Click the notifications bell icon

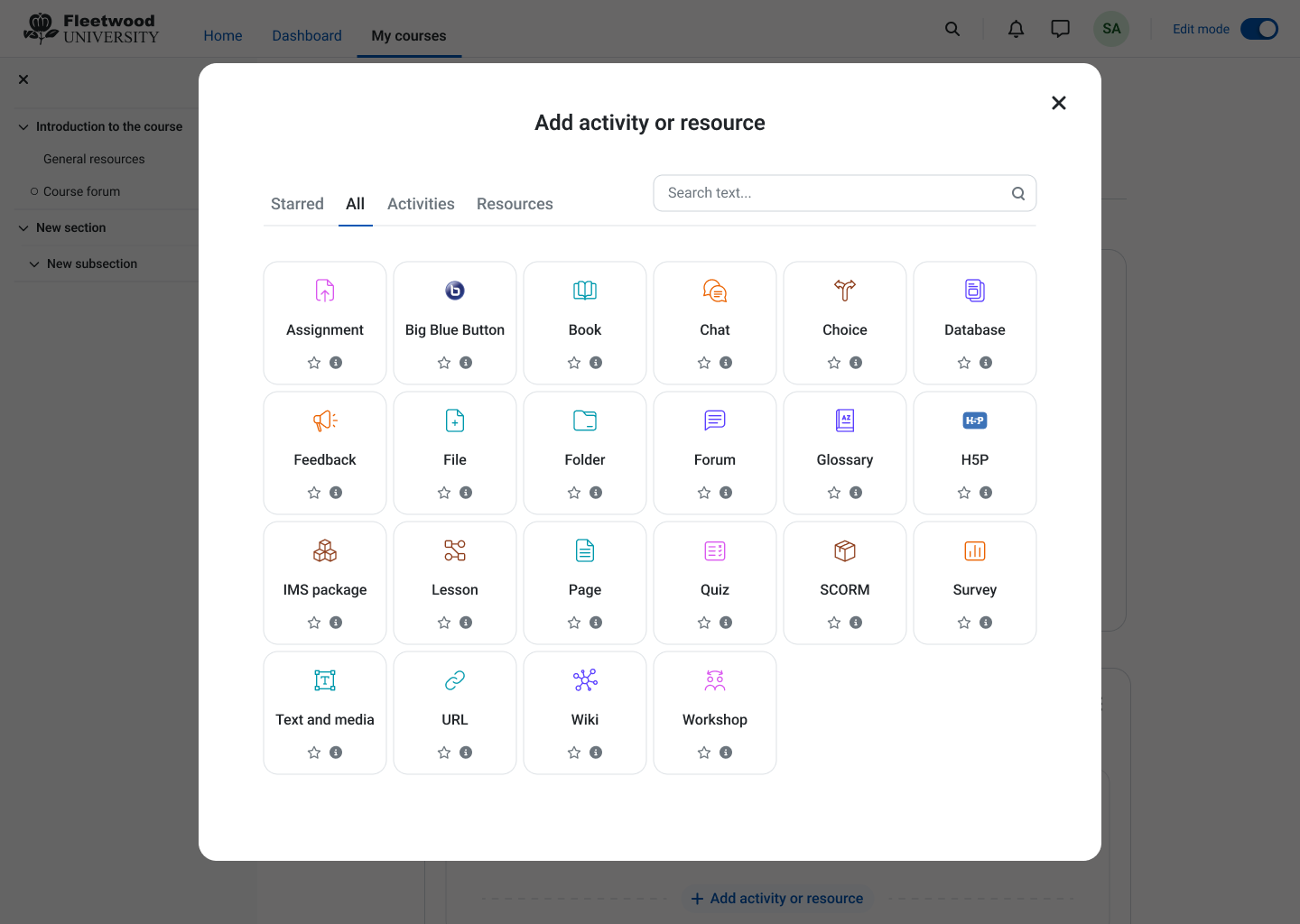coord(1015,28)
